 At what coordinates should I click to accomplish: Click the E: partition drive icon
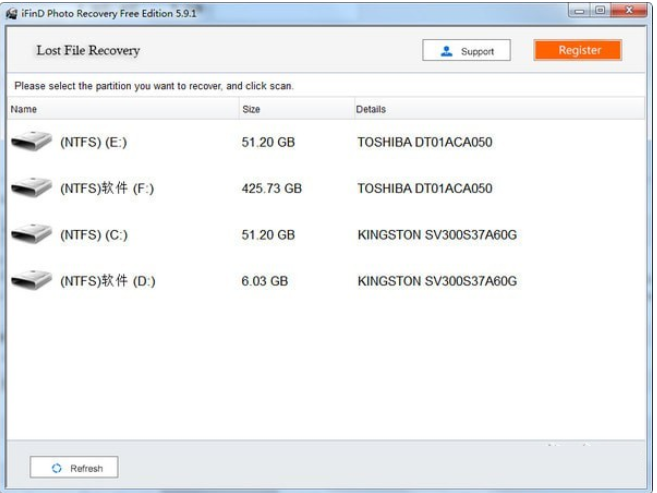[x=31, y=141]
